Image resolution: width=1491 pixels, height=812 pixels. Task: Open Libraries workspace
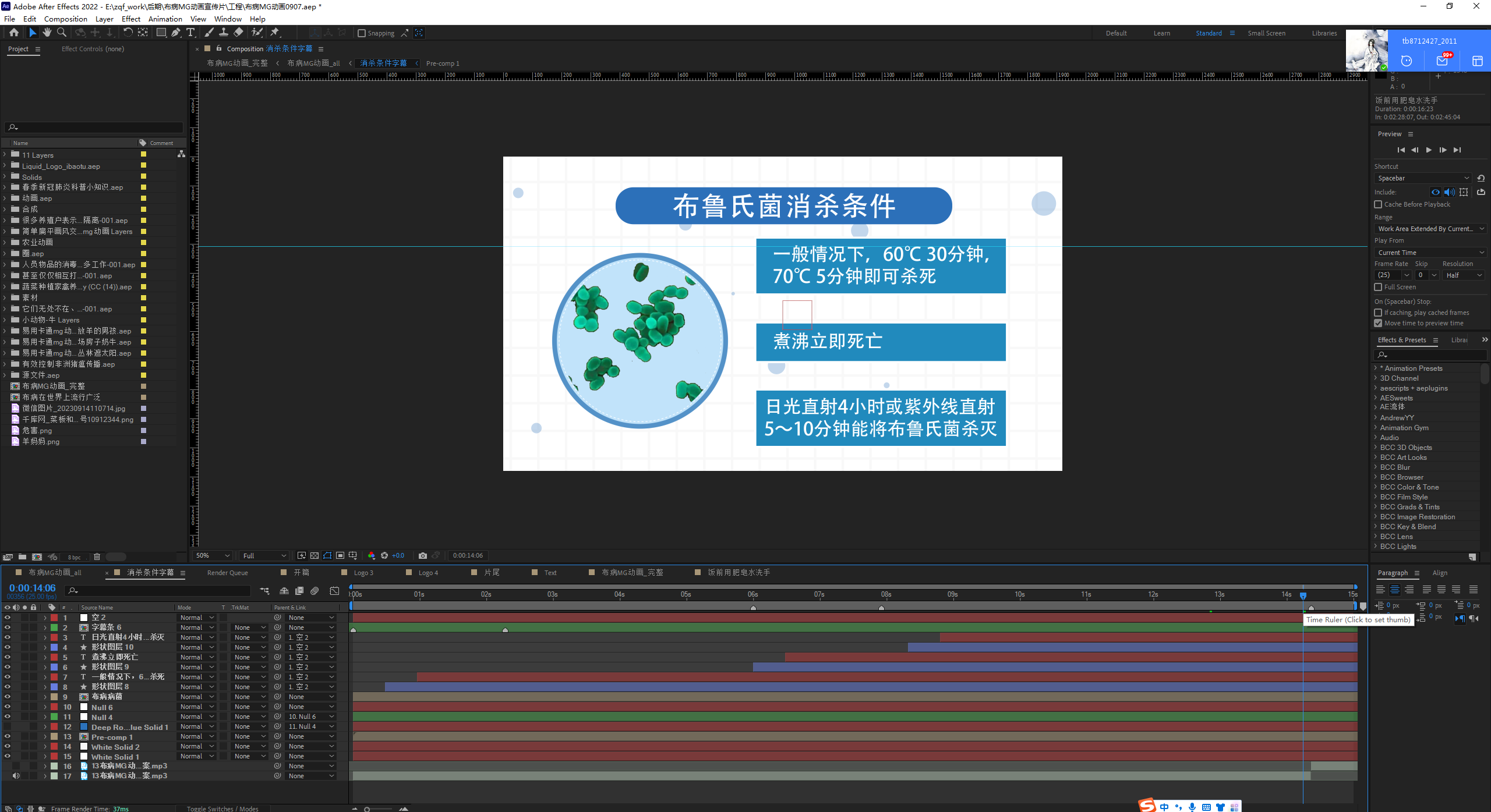(x=1324, y=33)
